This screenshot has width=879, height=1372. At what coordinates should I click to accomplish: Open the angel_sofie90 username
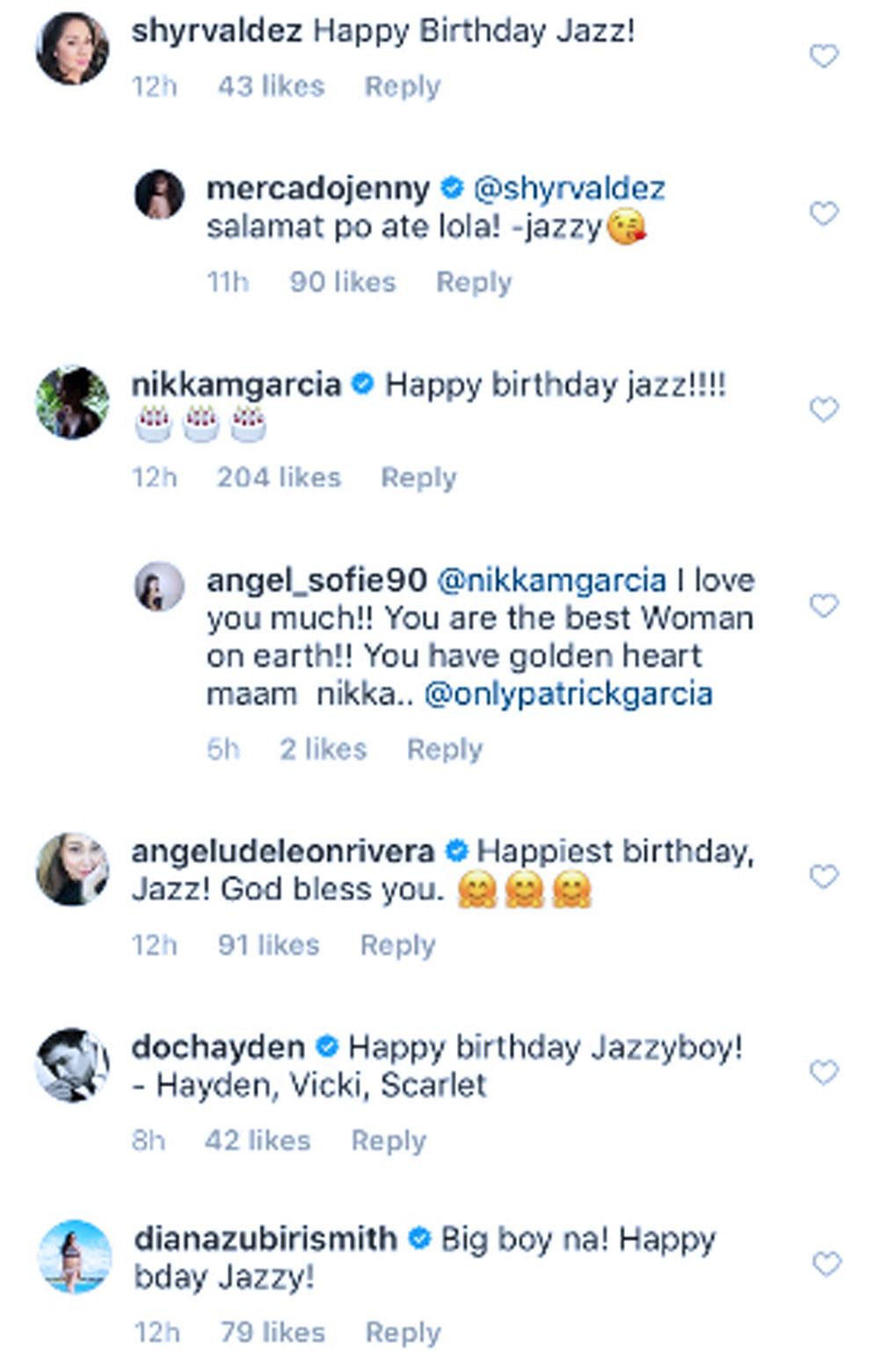(316, 580)
